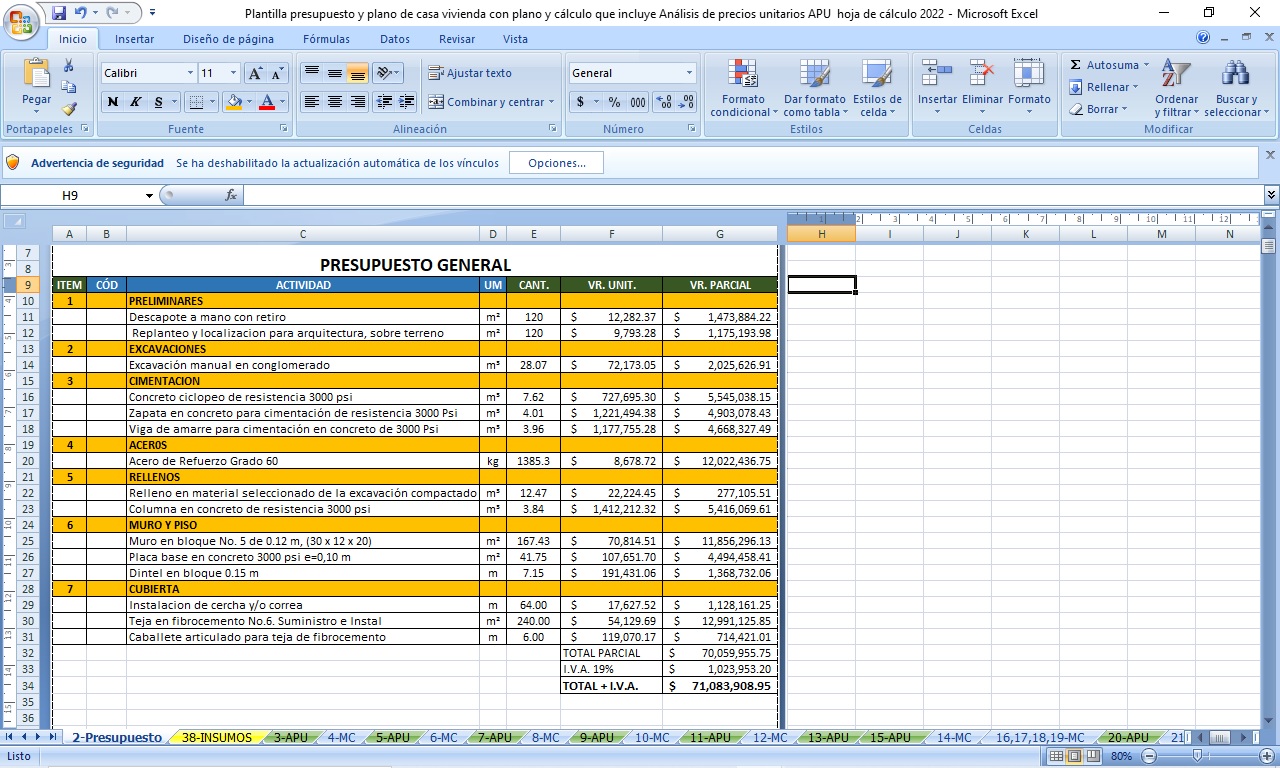
Task: Align the cell text to the right
Action: coord(357,102)
